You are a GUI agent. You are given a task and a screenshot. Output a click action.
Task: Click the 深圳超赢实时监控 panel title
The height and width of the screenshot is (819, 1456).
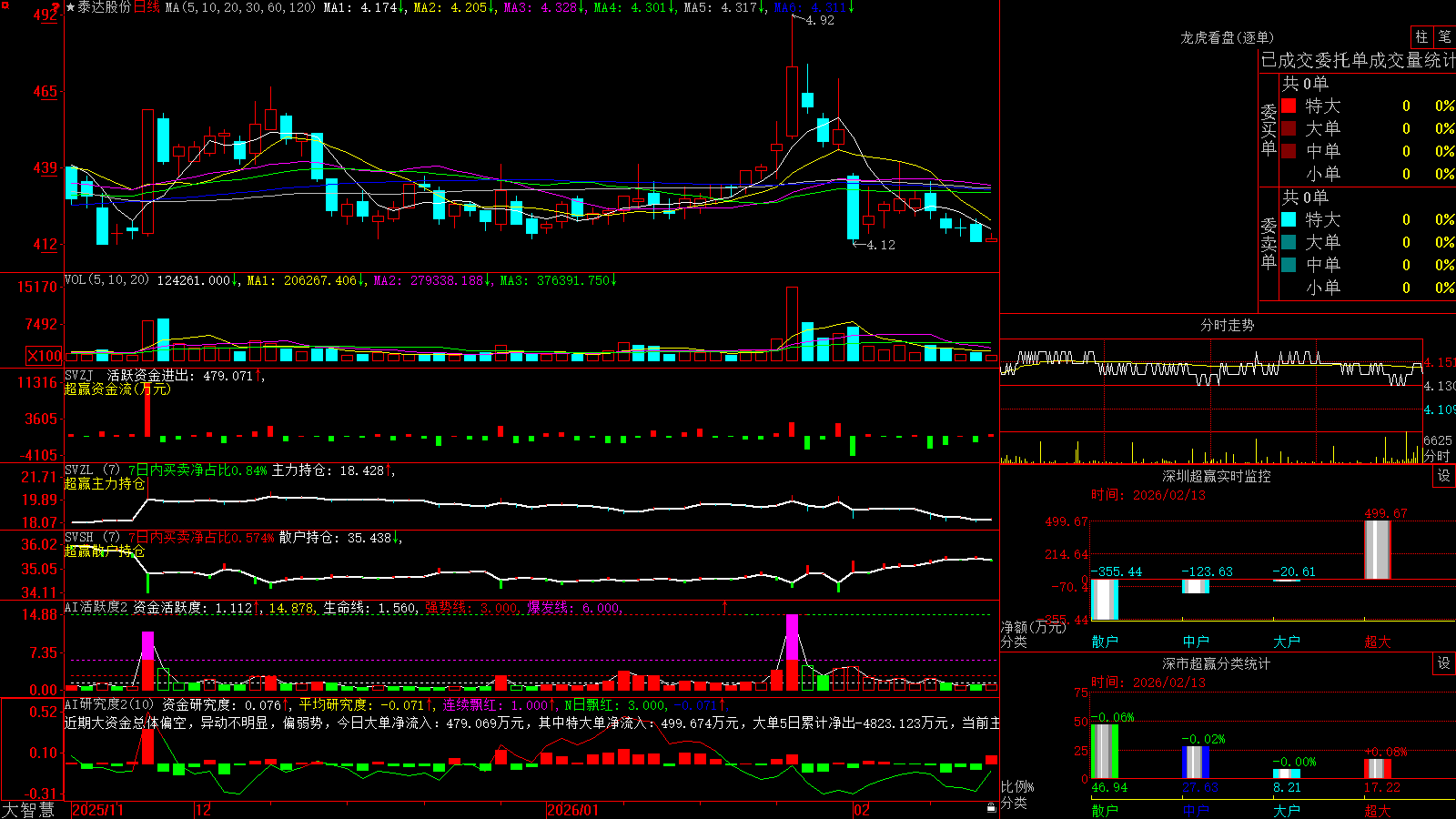[1216, 476]
